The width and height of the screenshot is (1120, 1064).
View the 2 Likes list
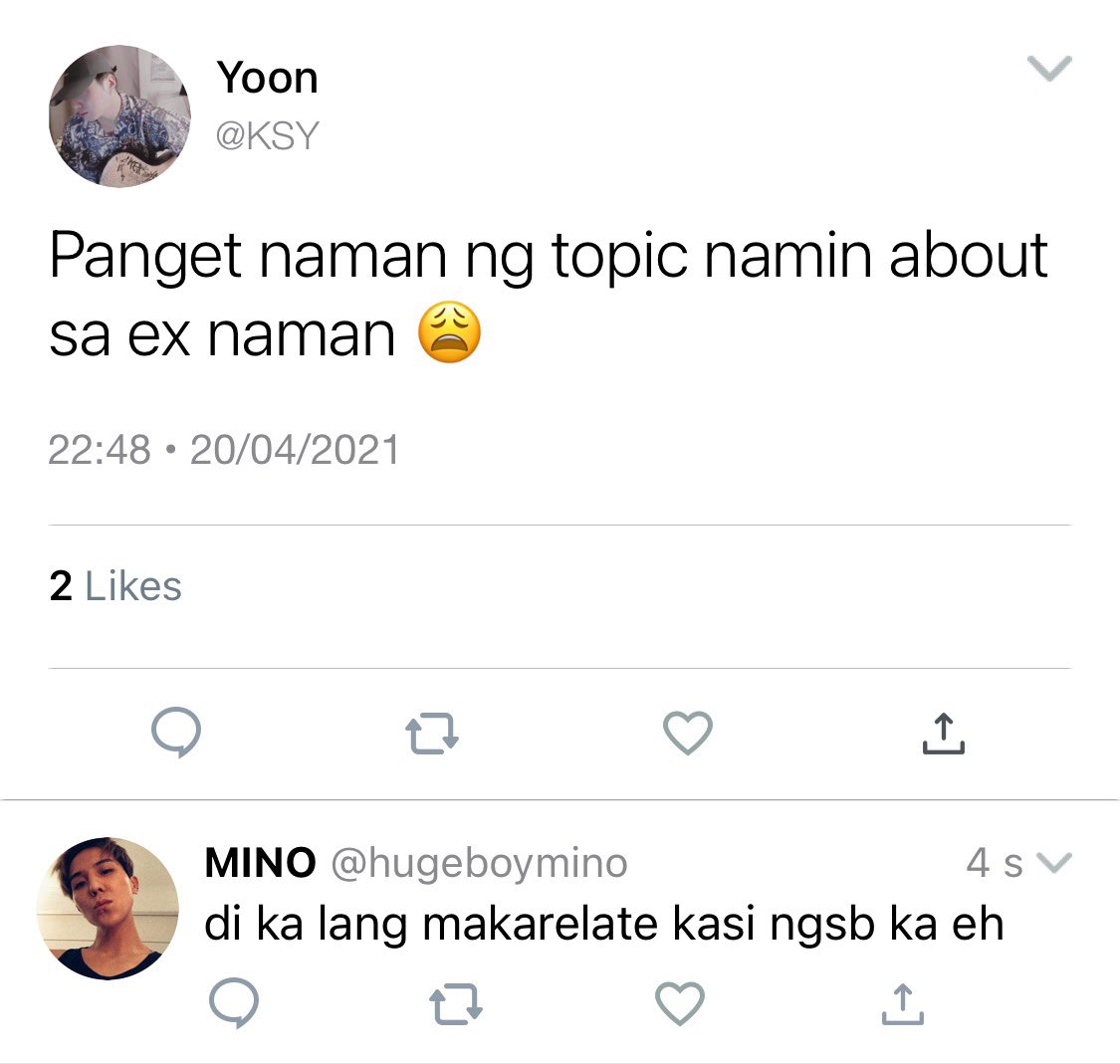coord(115,586)
